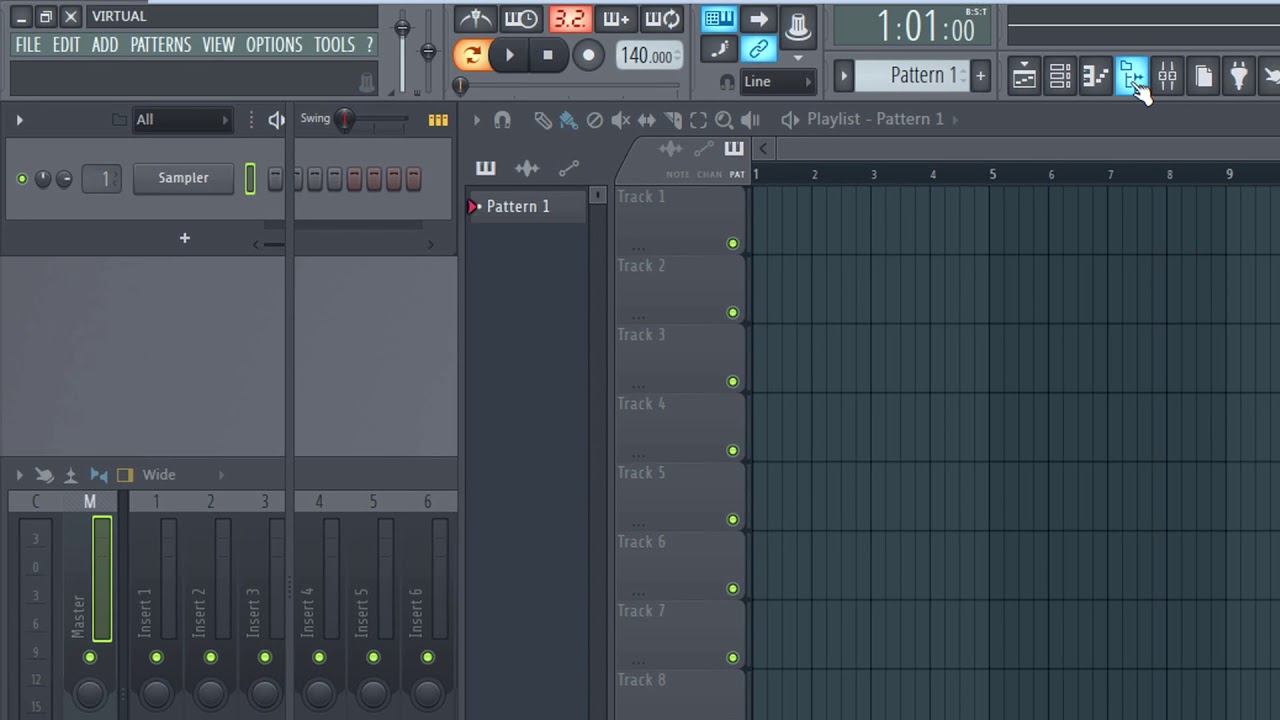Toggle wait for input before playing
1280x720 pixels.
(521, 18)
